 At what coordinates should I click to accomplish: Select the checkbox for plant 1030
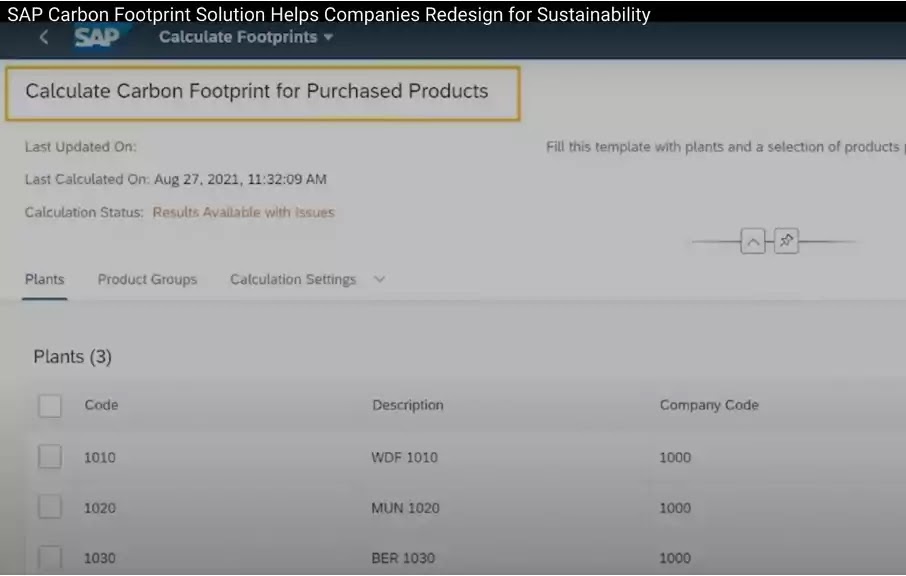pyautogui.click(x=50, y=558)
